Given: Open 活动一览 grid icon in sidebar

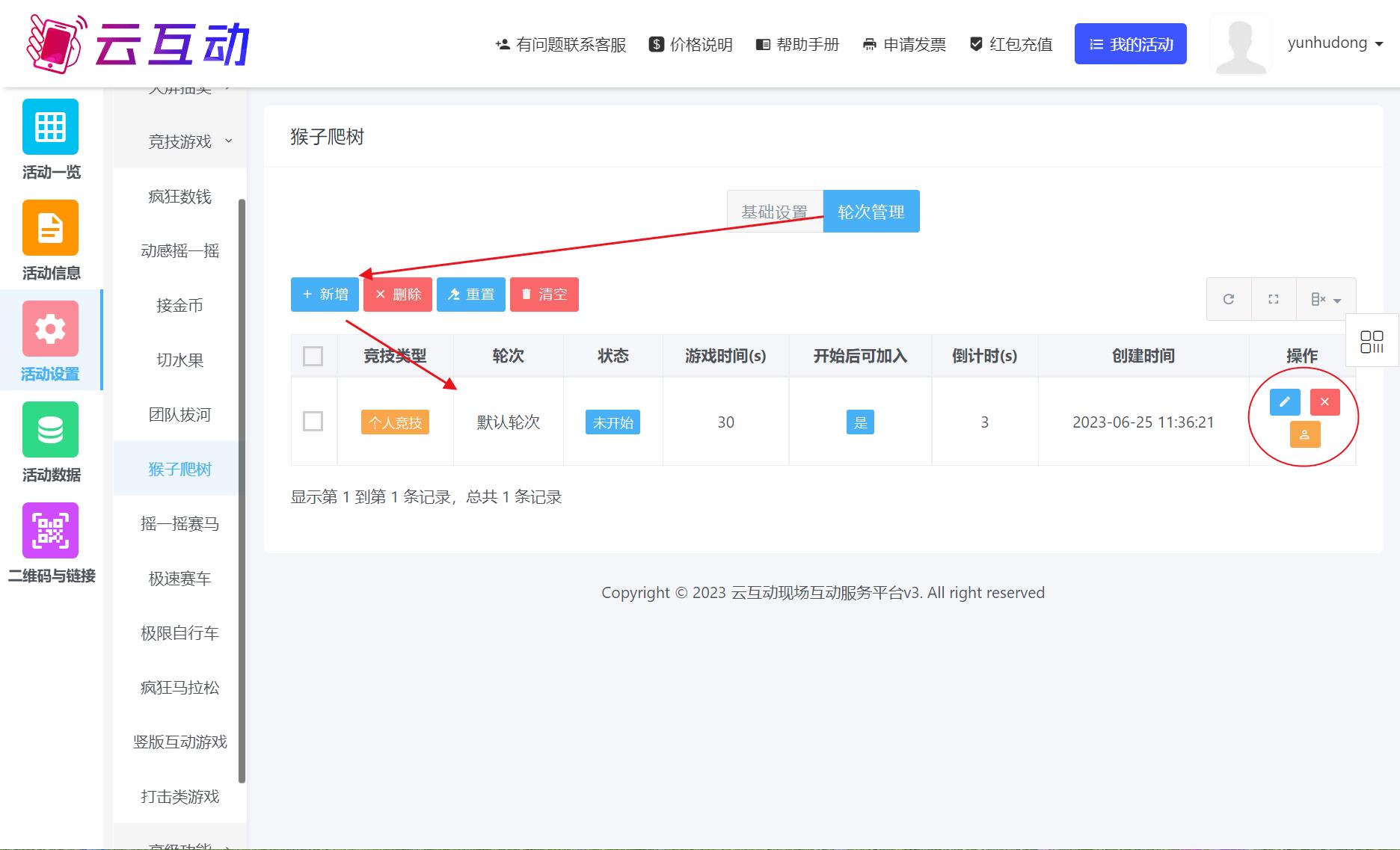Looking at the screenshot, I should pos(50,126).
